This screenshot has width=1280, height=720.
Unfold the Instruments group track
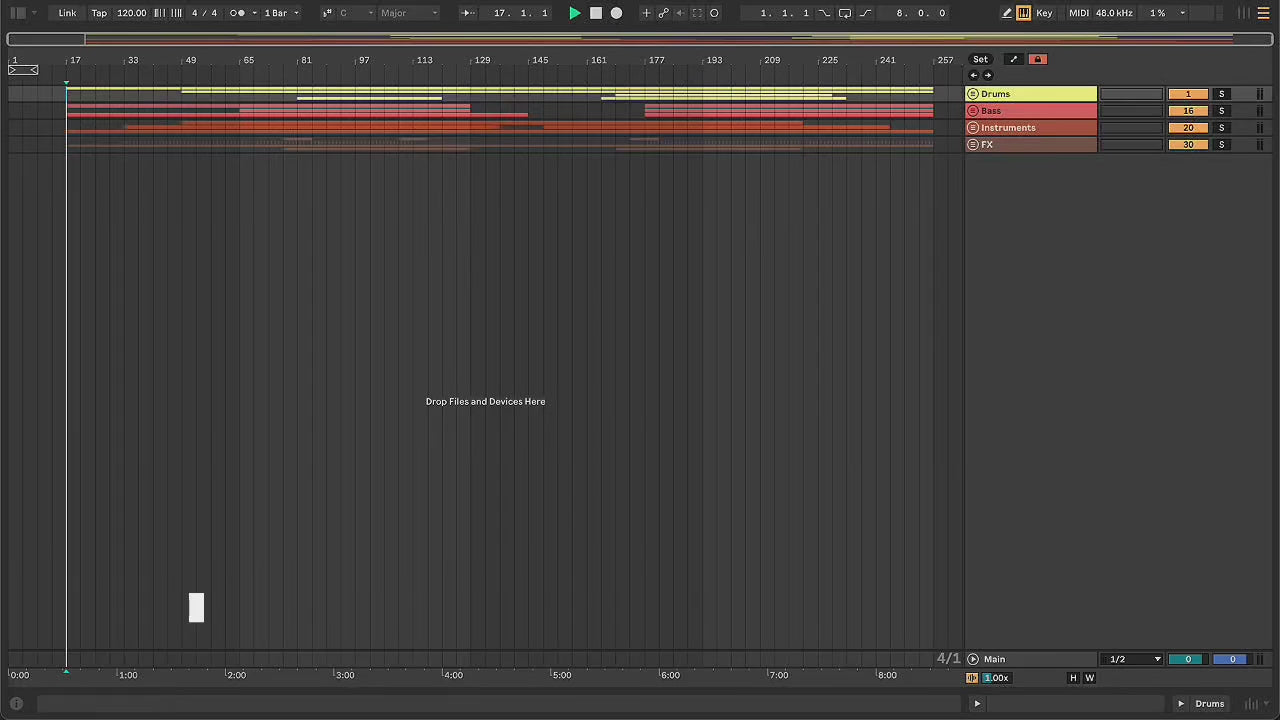(x=973, y=128)
